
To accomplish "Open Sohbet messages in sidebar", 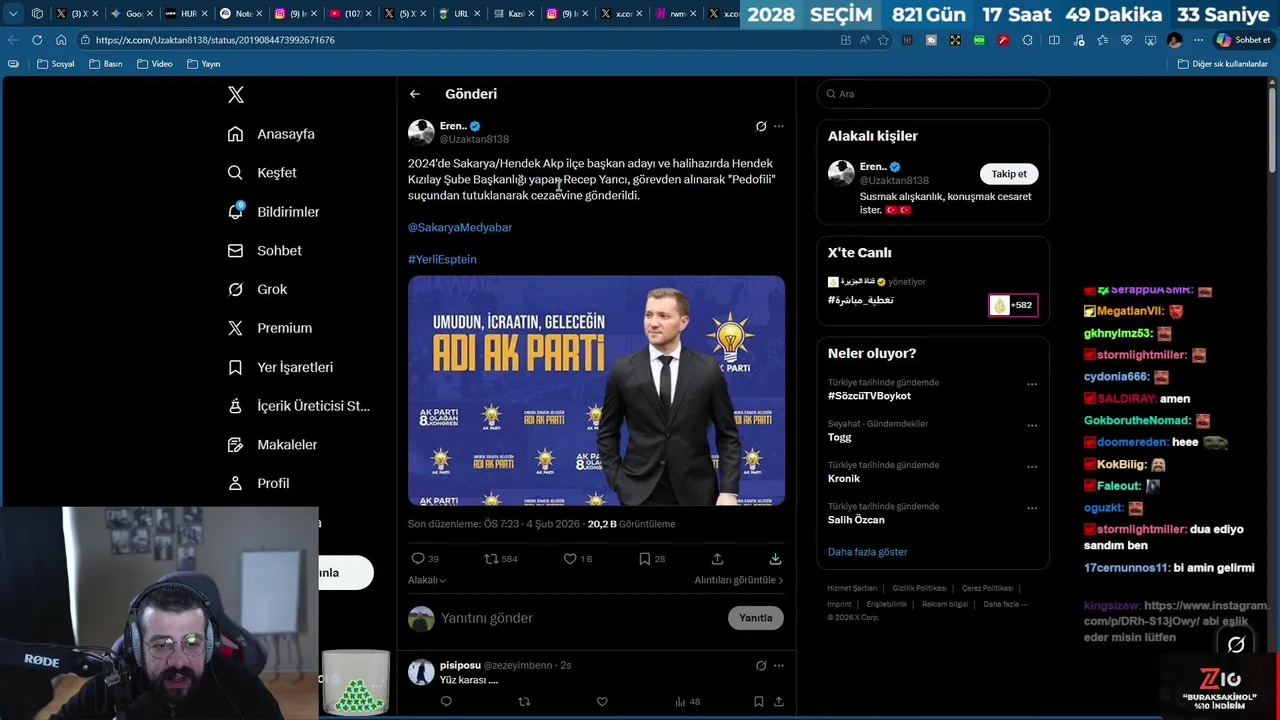I will pyautogui.click(x=264, y=251).
